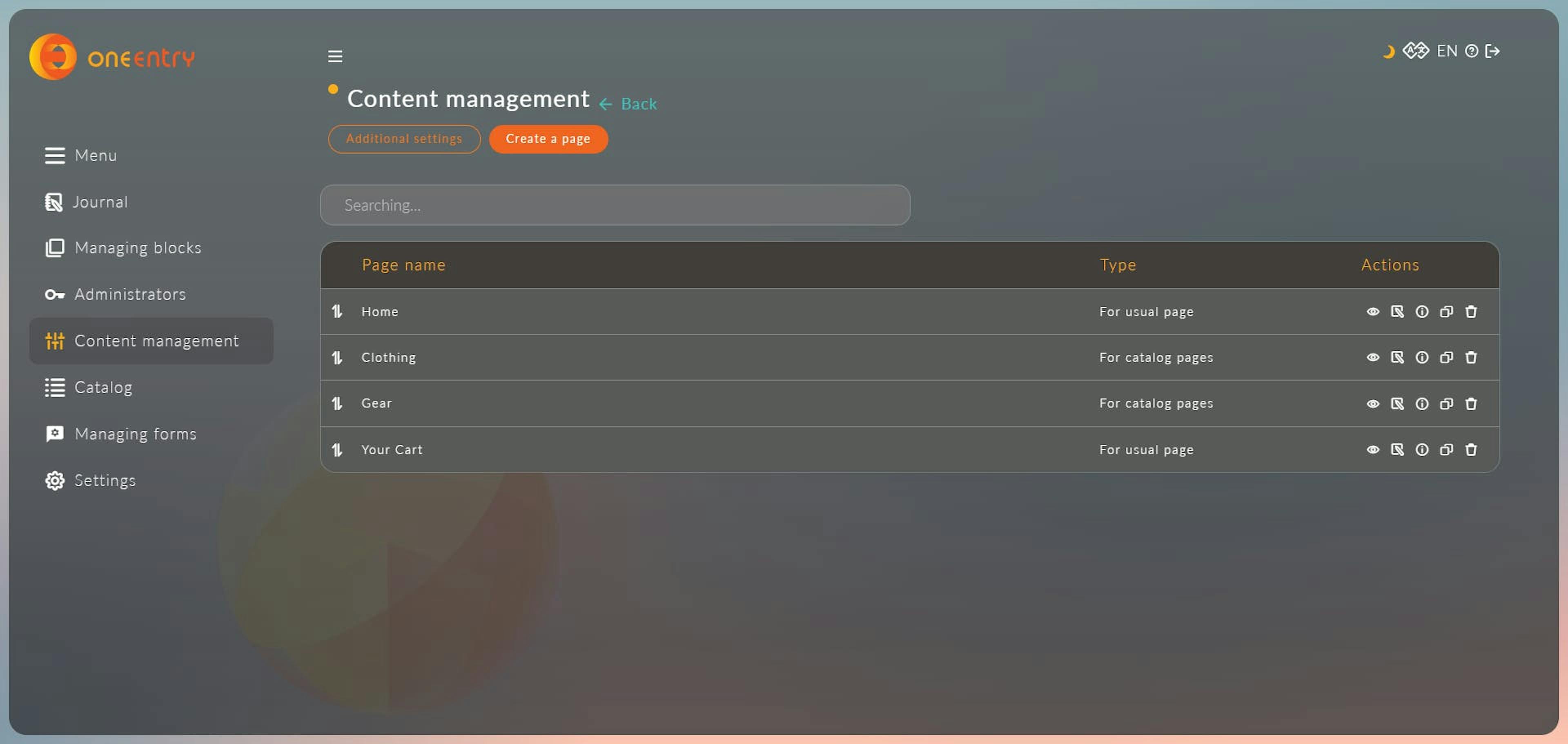Toggle visibility icon for Clothing page

tap(1372, 357)
